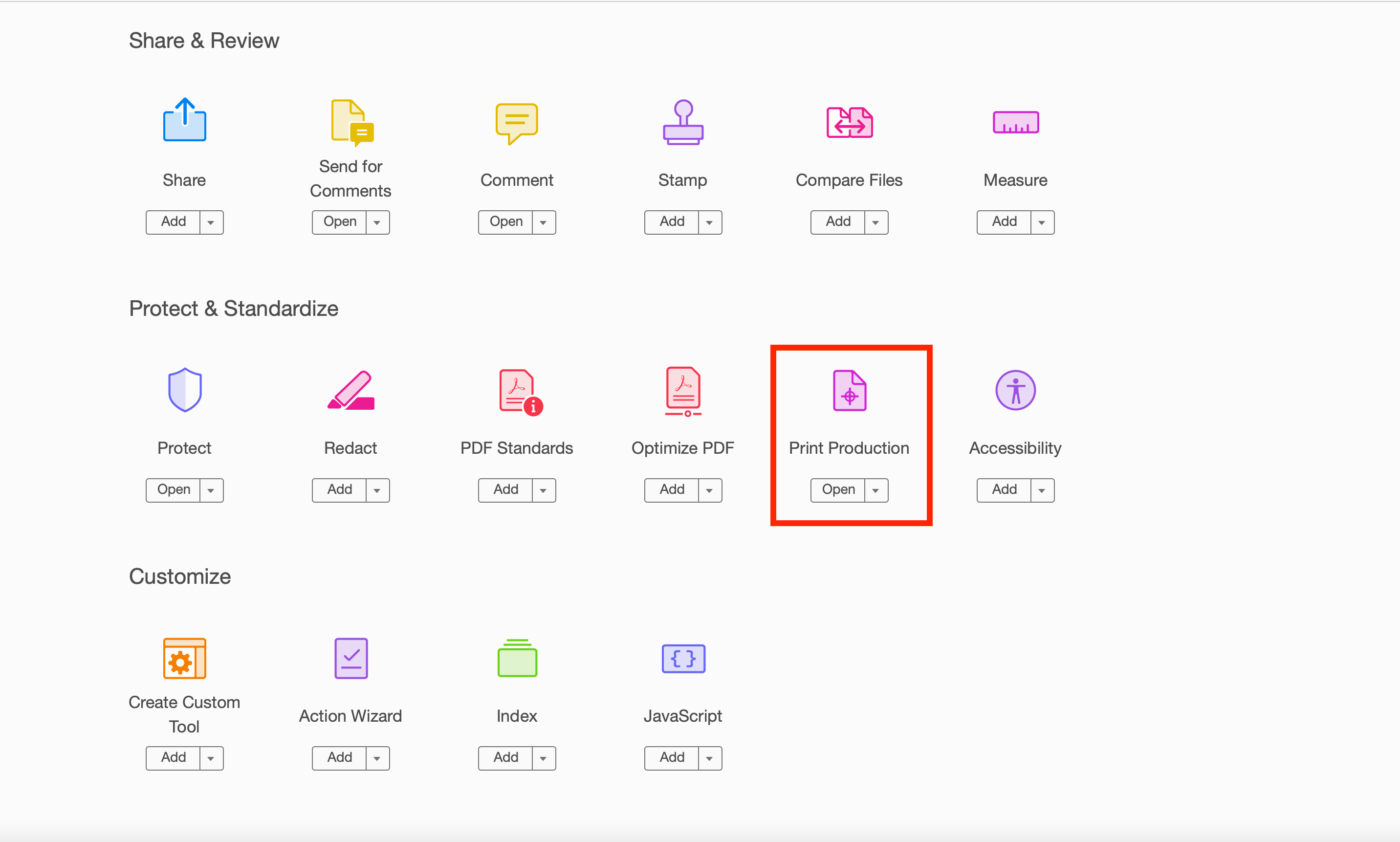Select the Measure ruler icon
Image resolution: width=1400 pixels, height=842 pixels.
coord(1015,122)
